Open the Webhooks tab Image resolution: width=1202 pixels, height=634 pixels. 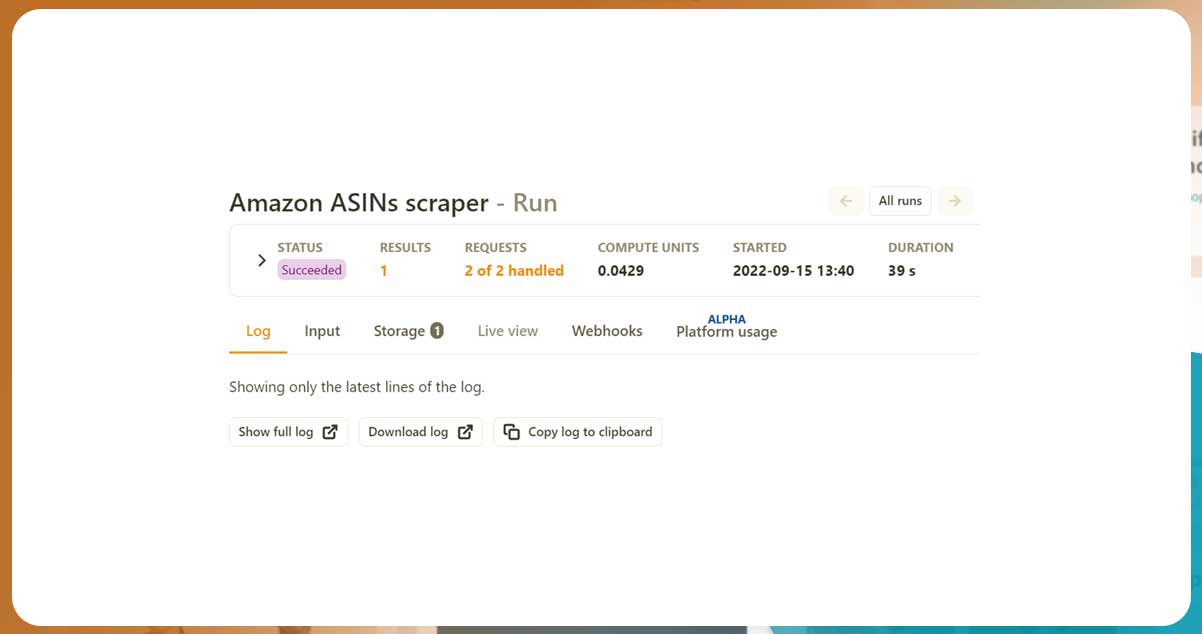click(607, 330)
